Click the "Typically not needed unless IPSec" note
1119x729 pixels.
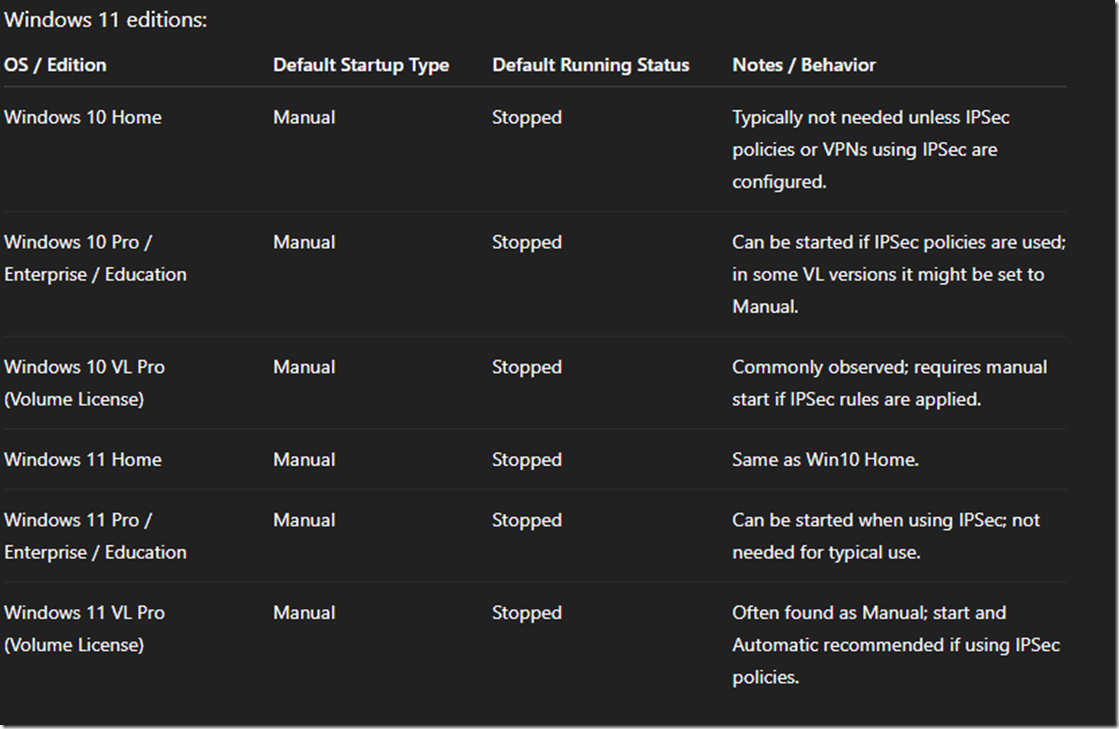point(870,117)
